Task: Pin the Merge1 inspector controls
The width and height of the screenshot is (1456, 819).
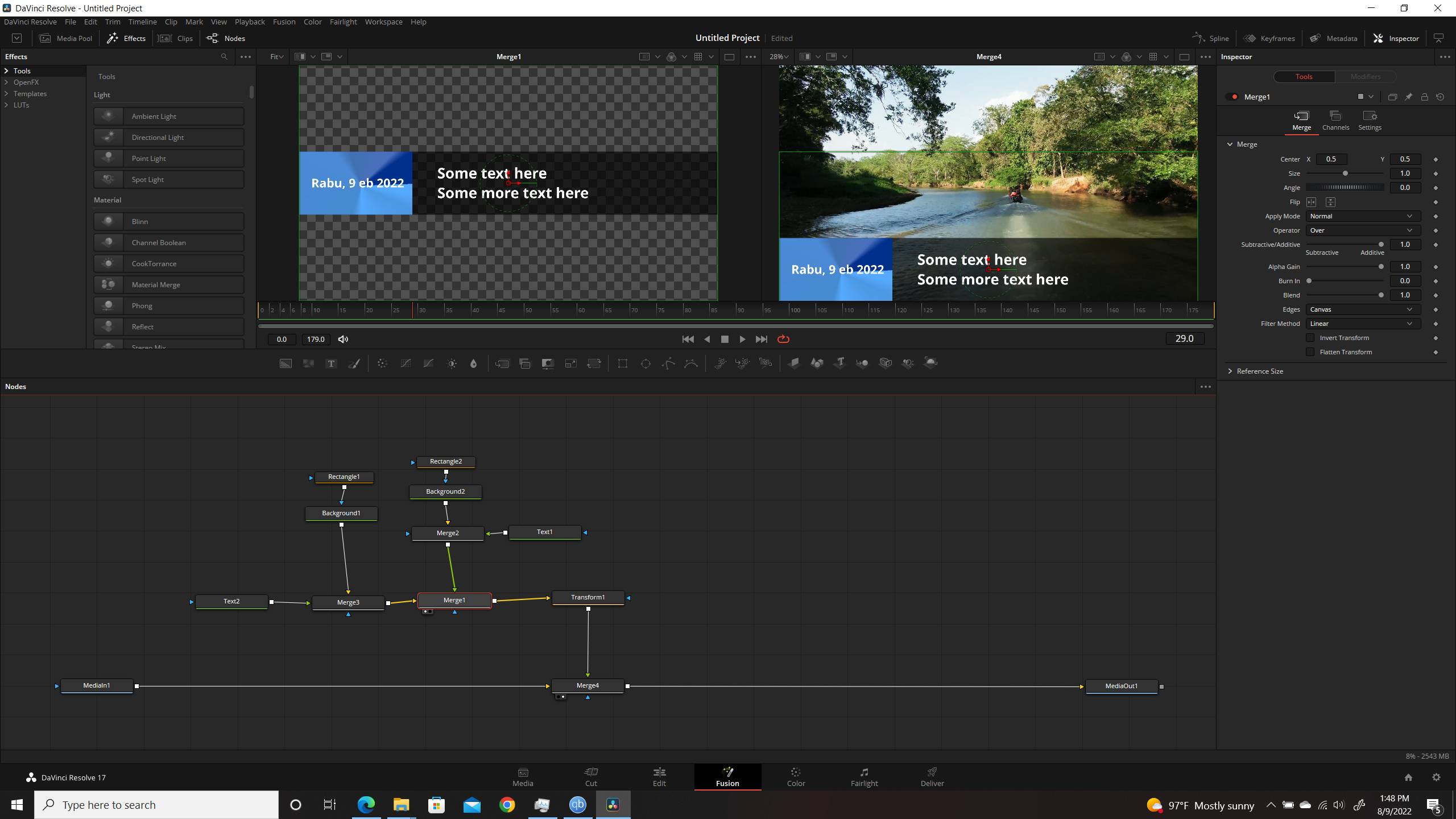Action: (x=1408, y=97)
